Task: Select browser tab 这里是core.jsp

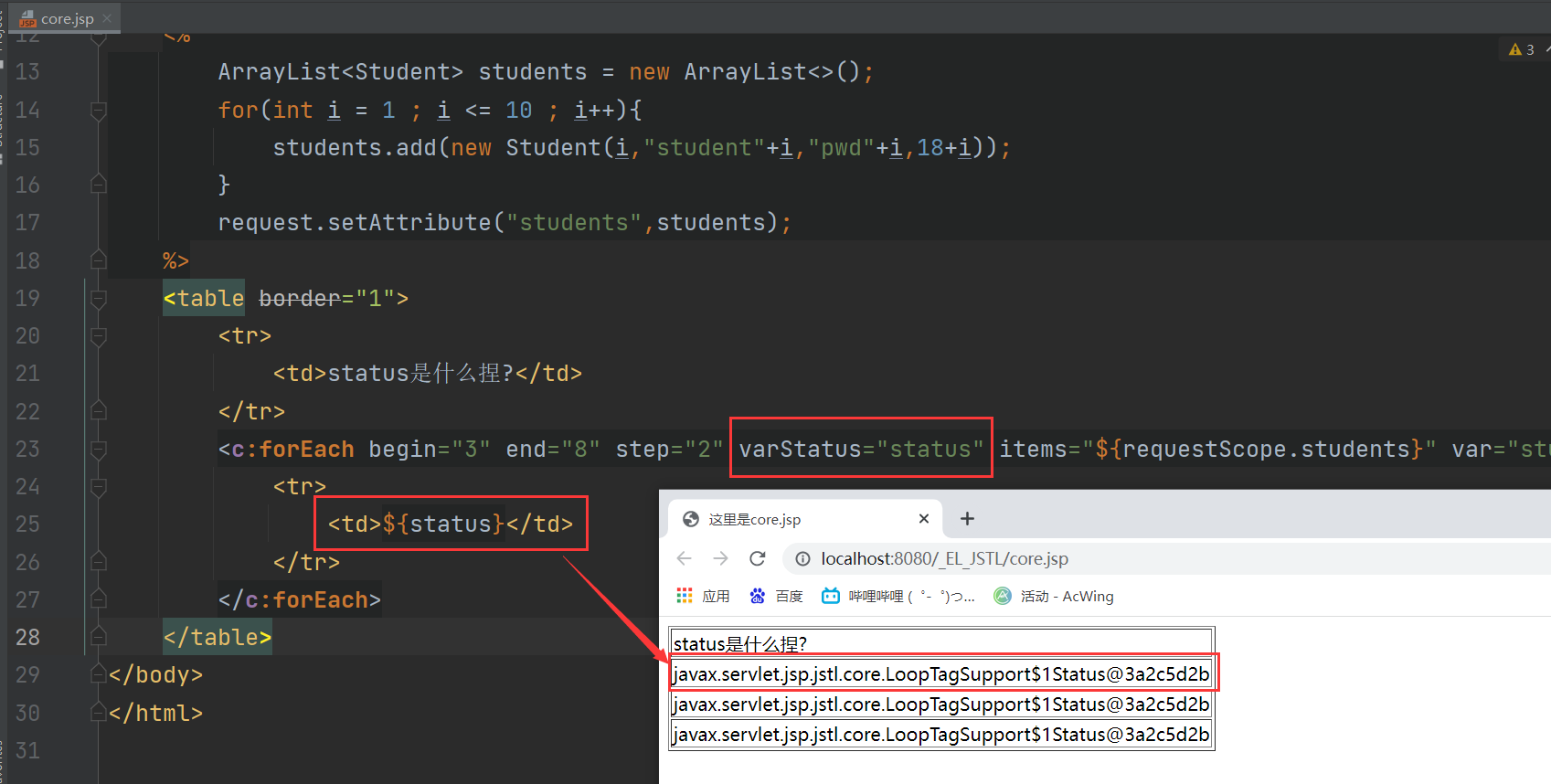Action: click(x=804, y=519)
